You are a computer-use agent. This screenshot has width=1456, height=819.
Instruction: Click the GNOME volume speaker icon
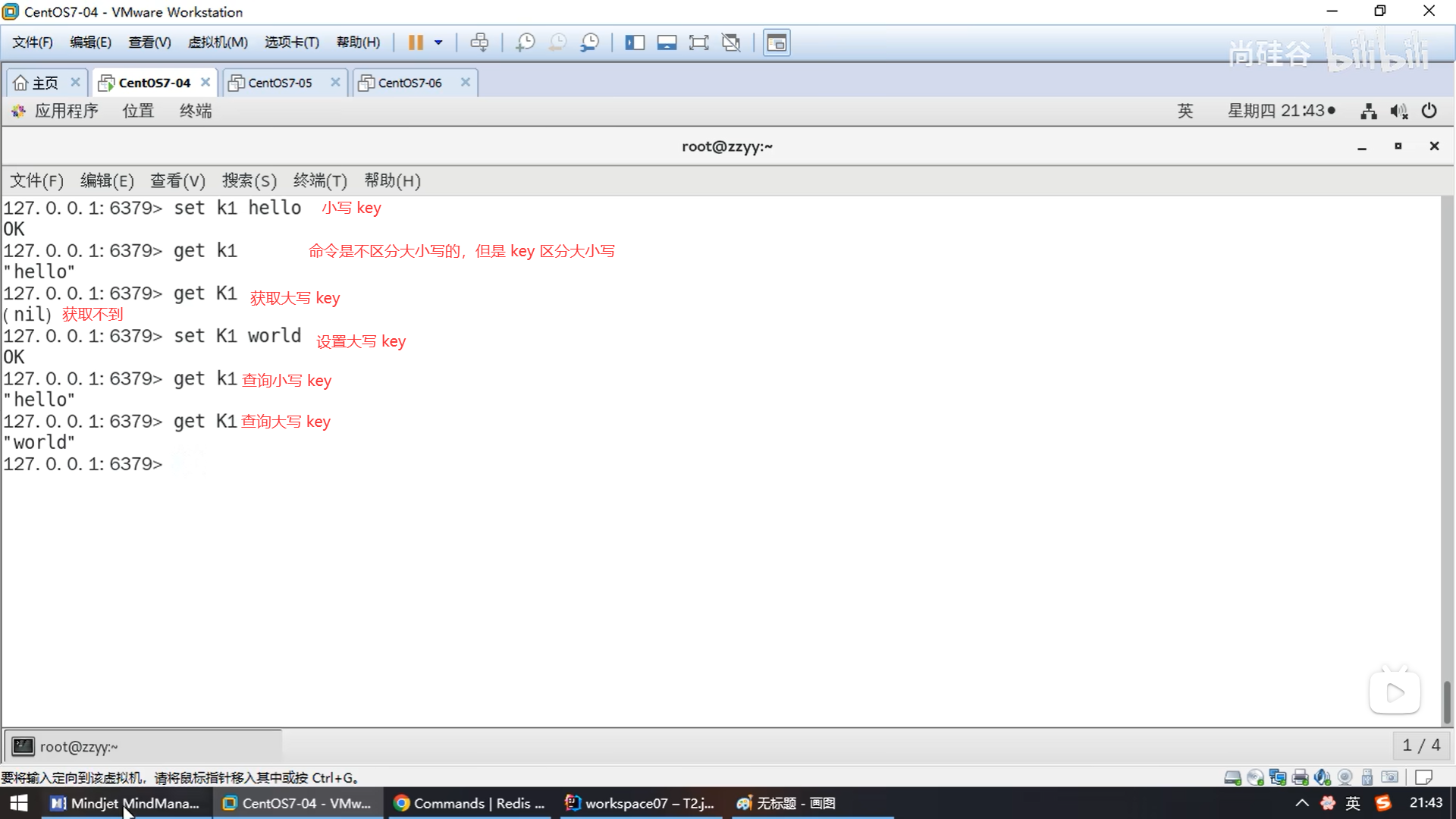coord(1398,111)
